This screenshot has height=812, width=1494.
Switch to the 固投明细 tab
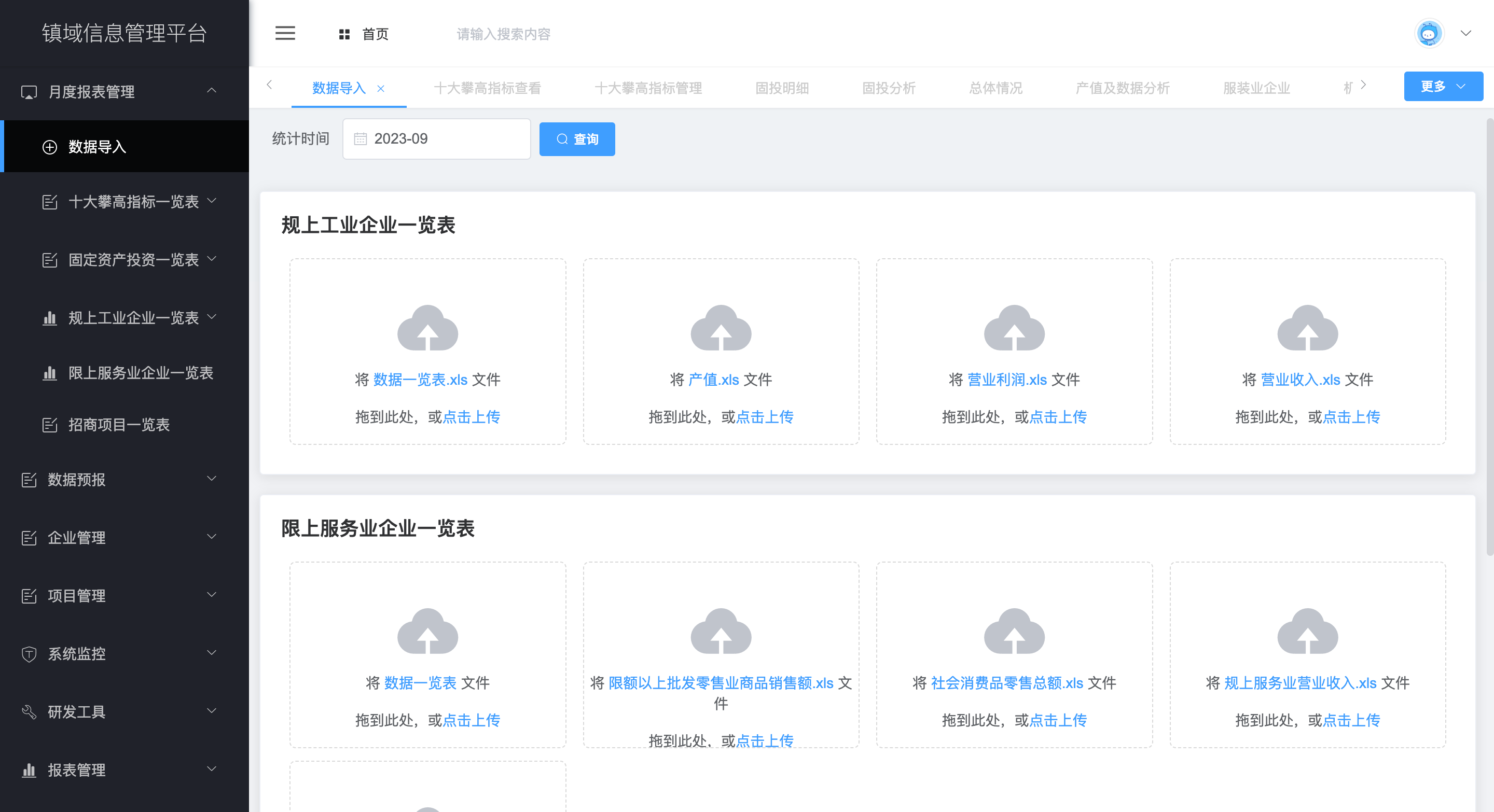coord(782,88)
